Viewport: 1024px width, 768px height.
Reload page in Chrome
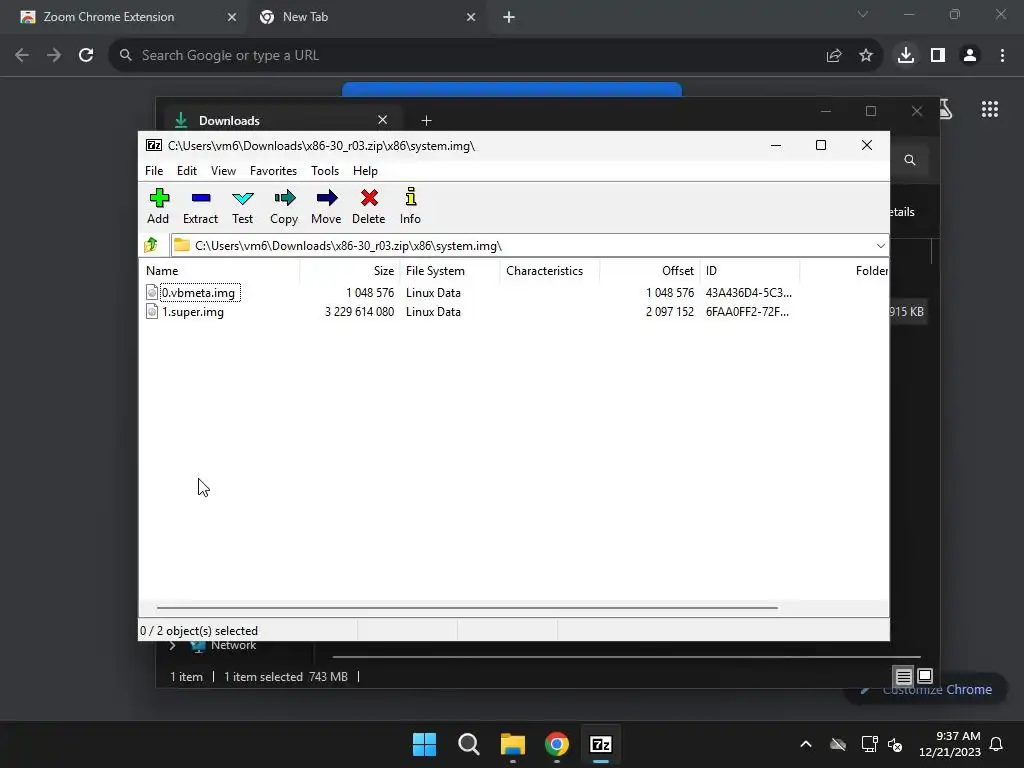pos(86,56)
